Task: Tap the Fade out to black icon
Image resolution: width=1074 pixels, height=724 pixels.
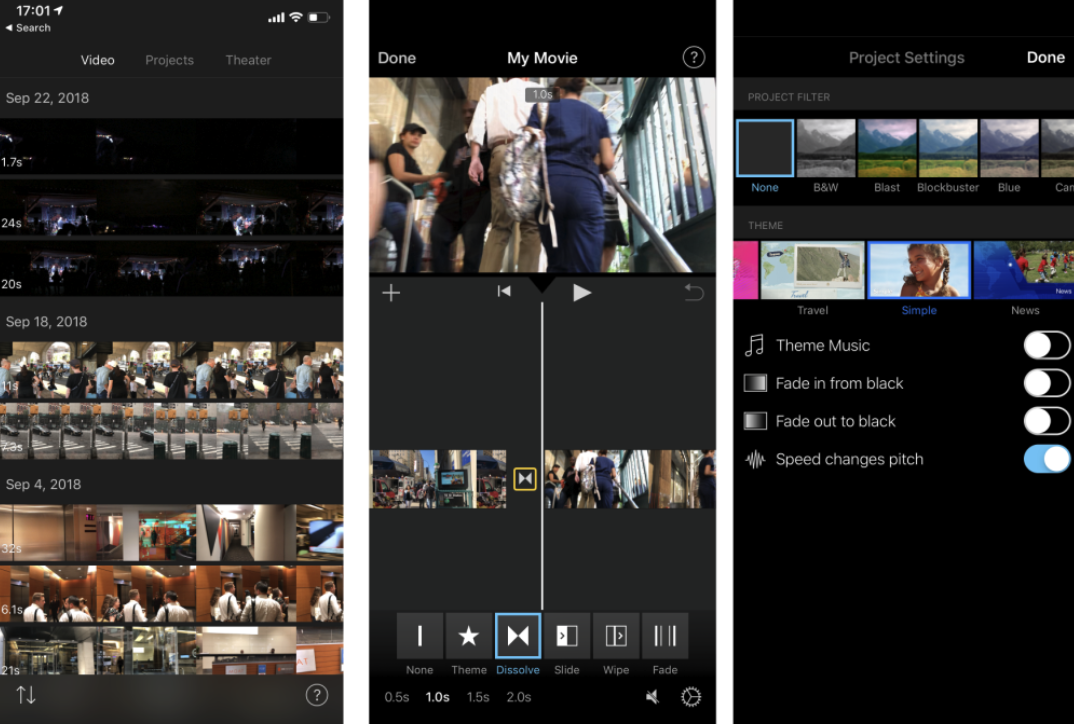Action: tap(755, 421)
